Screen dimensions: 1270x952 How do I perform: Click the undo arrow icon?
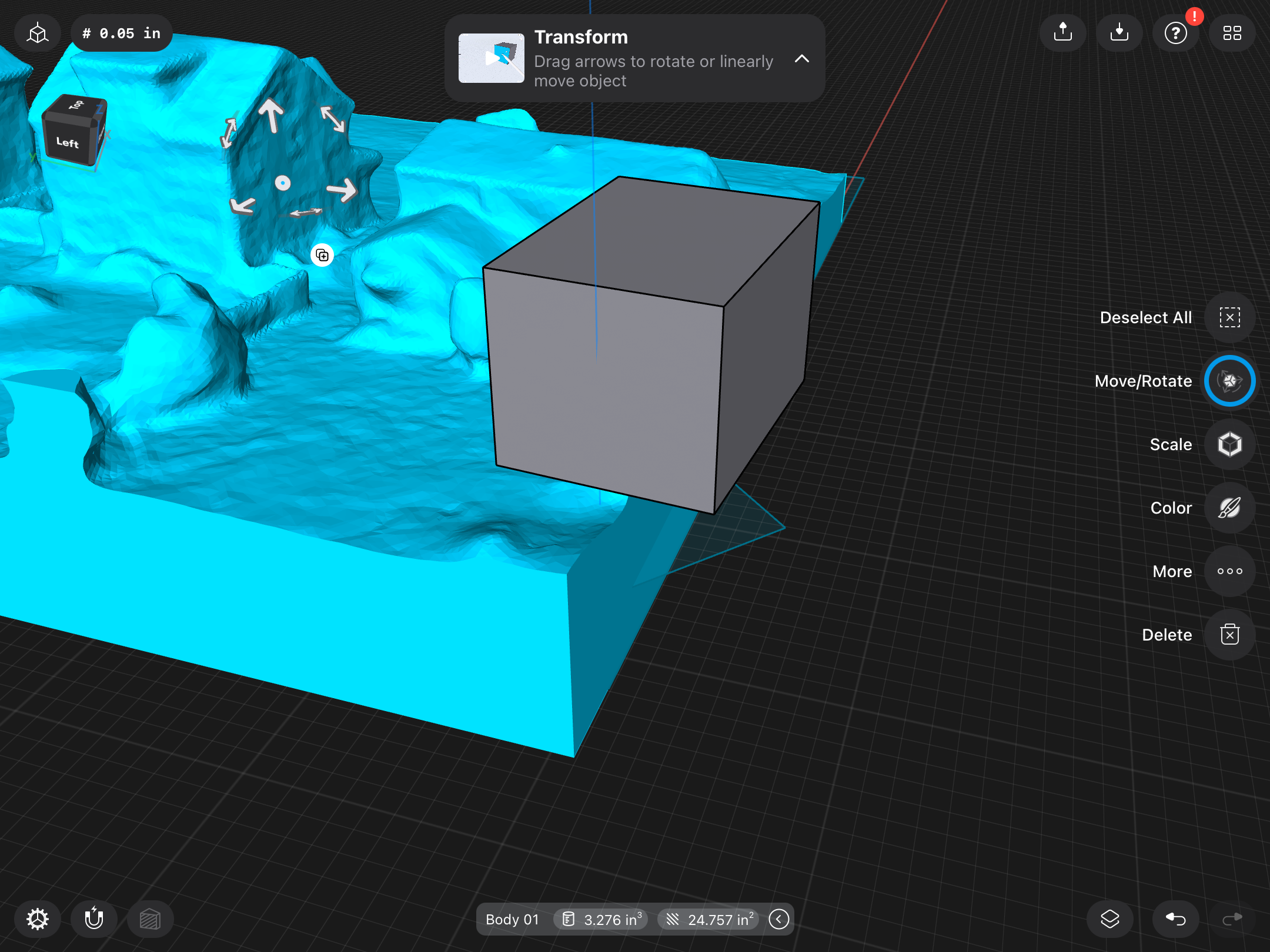point(1175,919)
